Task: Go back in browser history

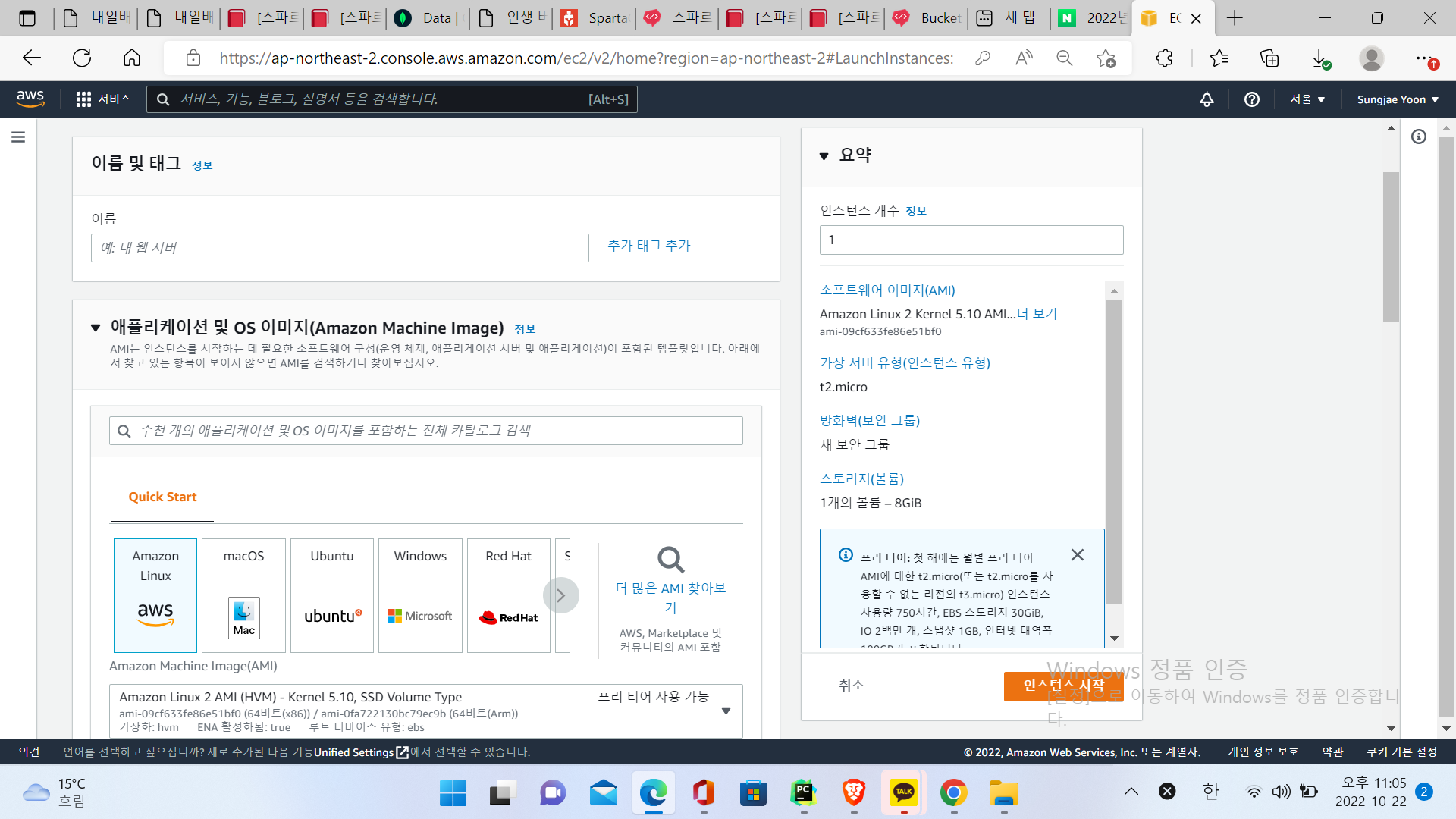Action: coord(32,58)
